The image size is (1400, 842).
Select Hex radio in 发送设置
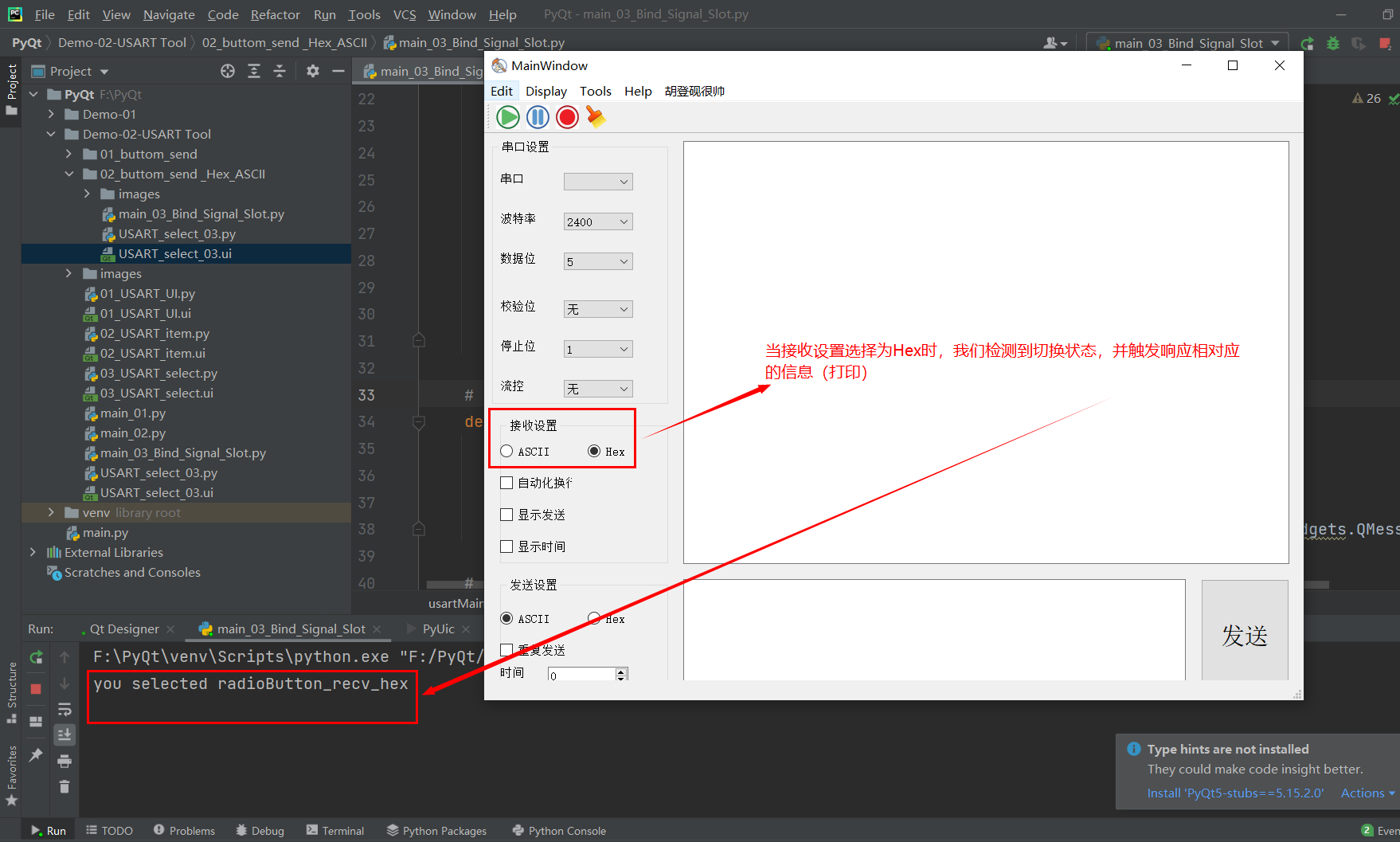pyautogui.click(x=606, y=619)
